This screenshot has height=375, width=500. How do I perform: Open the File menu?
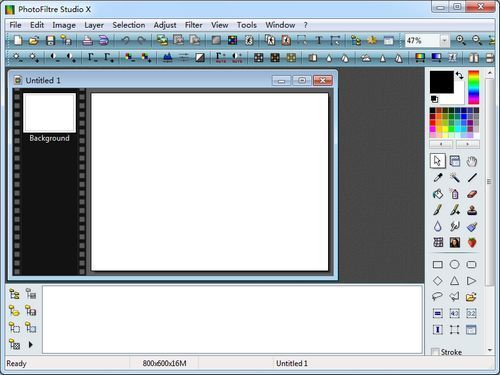[x=15, y=25]
